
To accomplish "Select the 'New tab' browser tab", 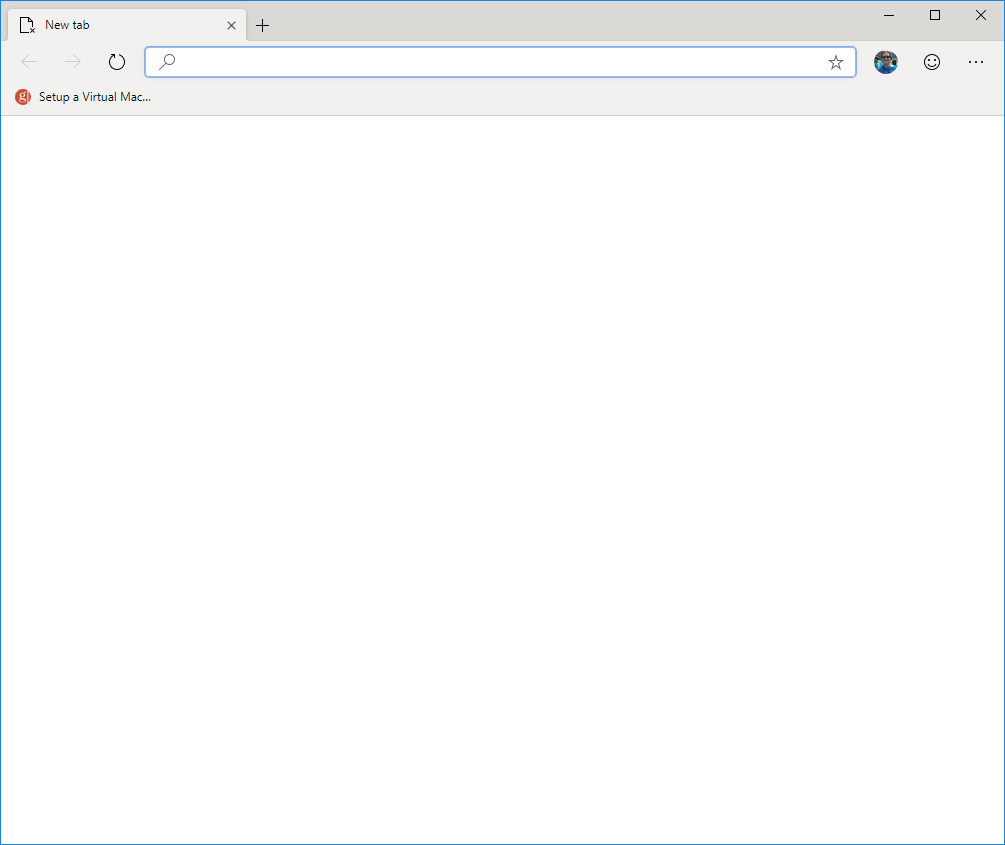I will [120, 24].
